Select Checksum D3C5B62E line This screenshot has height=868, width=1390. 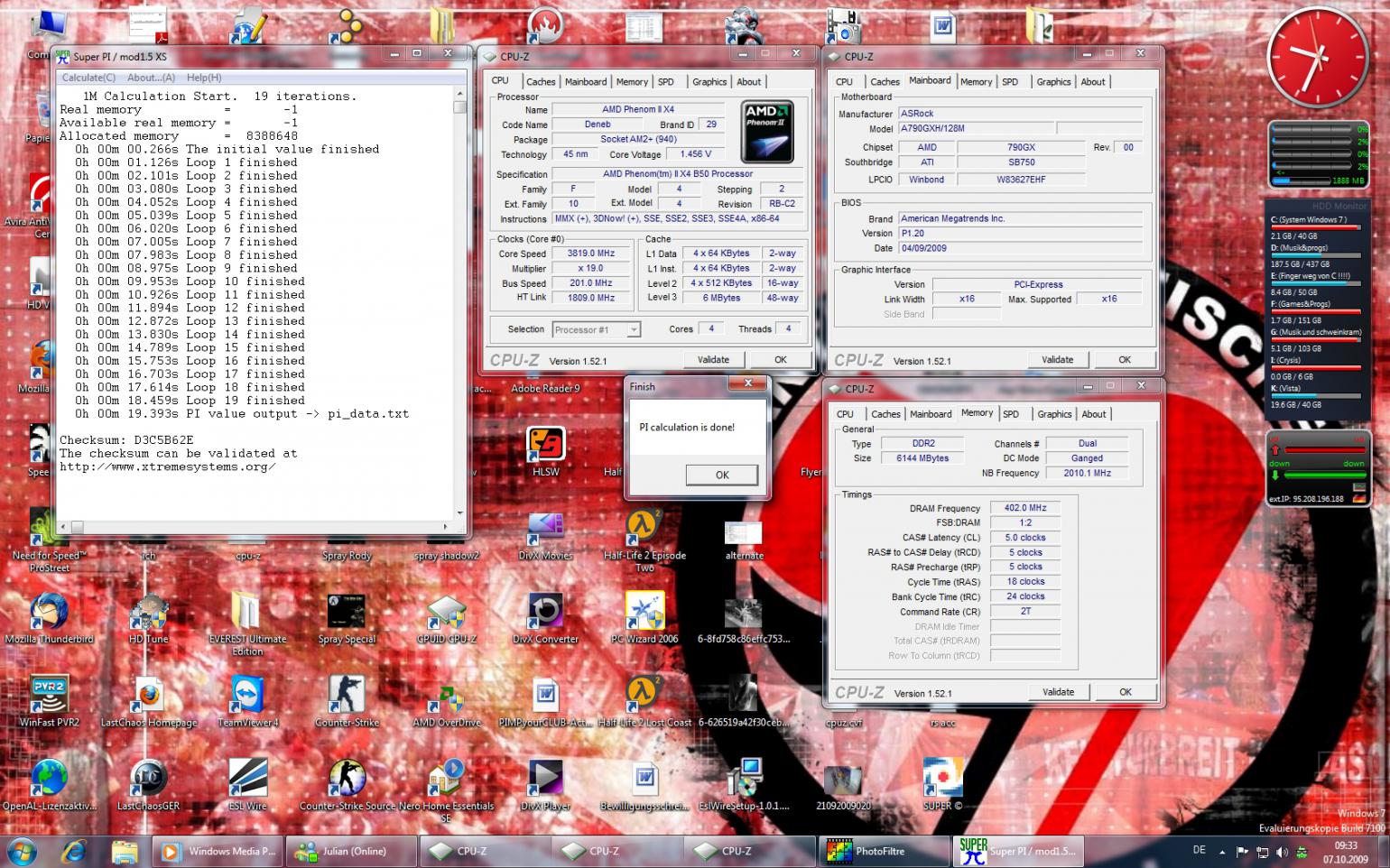(x=126, y=440)
